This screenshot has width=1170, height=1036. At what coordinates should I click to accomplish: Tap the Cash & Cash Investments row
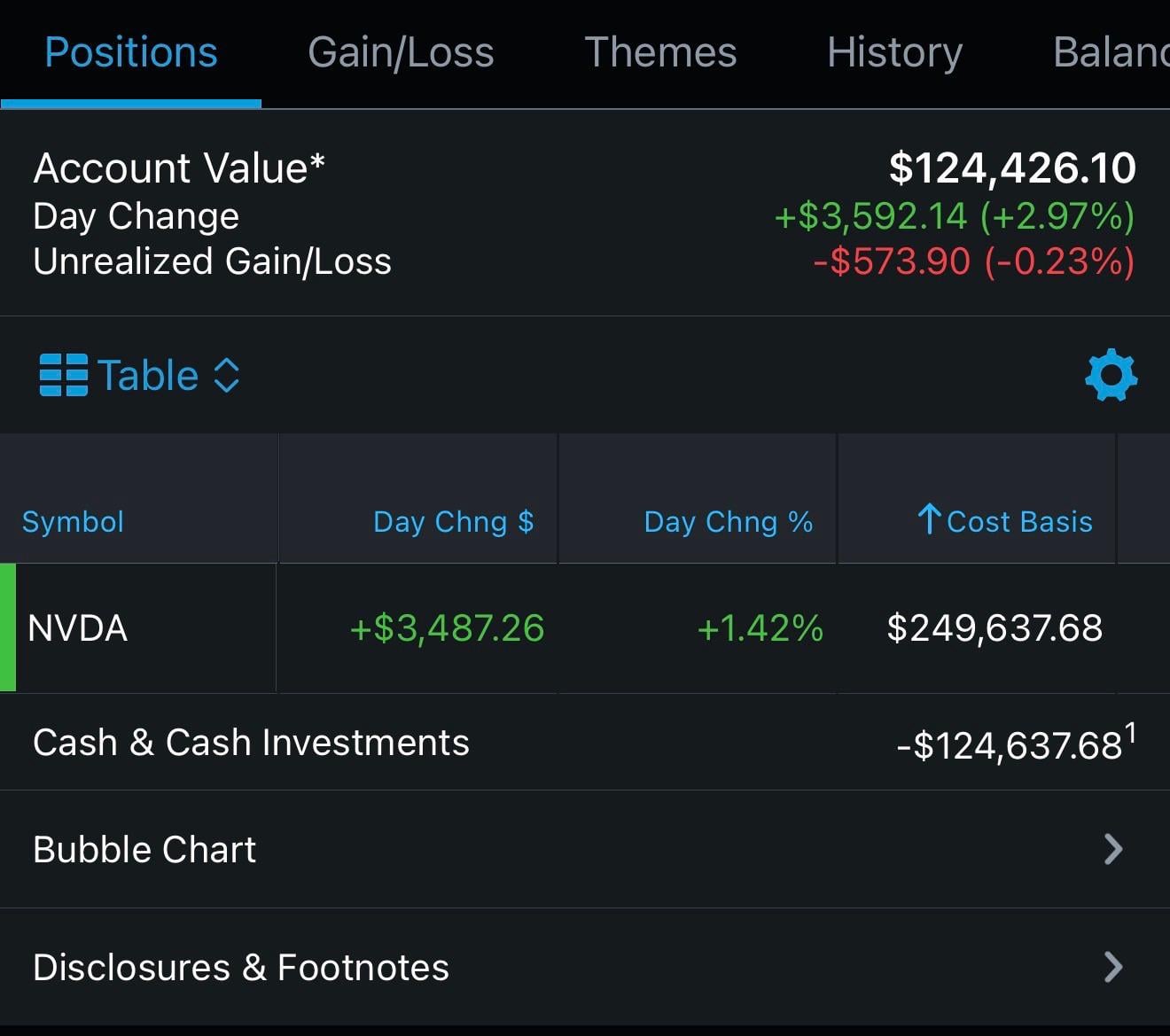251,743
